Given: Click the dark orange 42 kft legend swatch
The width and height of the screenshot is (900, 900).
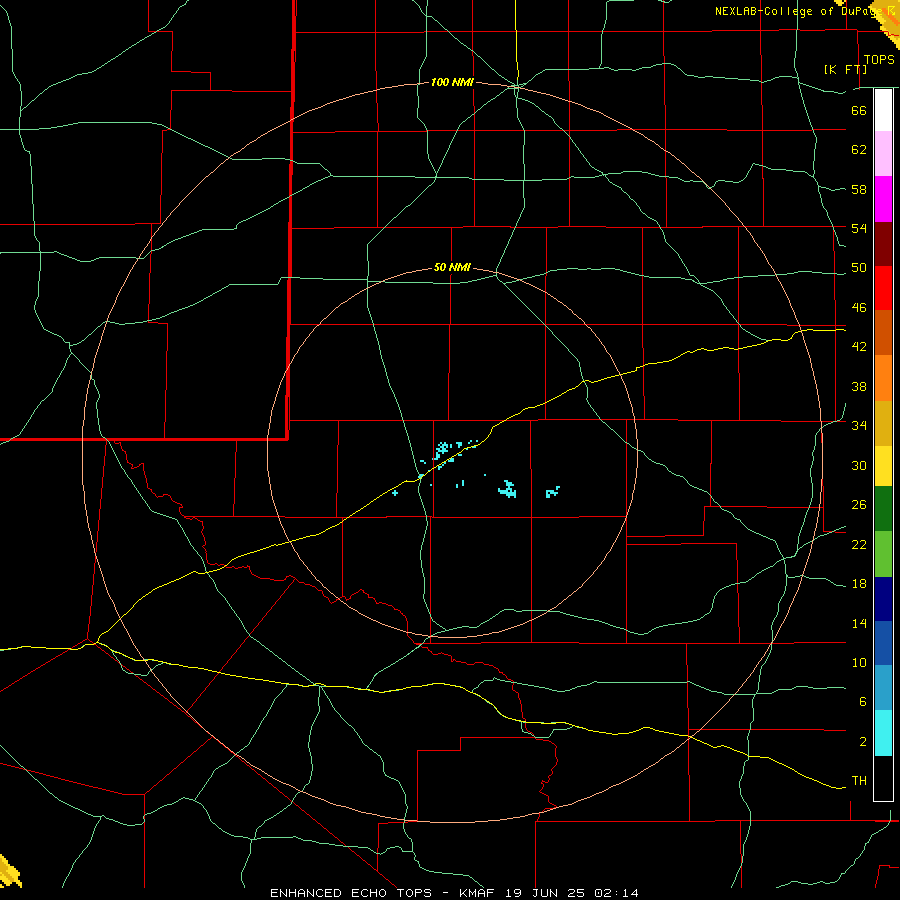Looking at the screenshot, I should click(x=883, y=333).
